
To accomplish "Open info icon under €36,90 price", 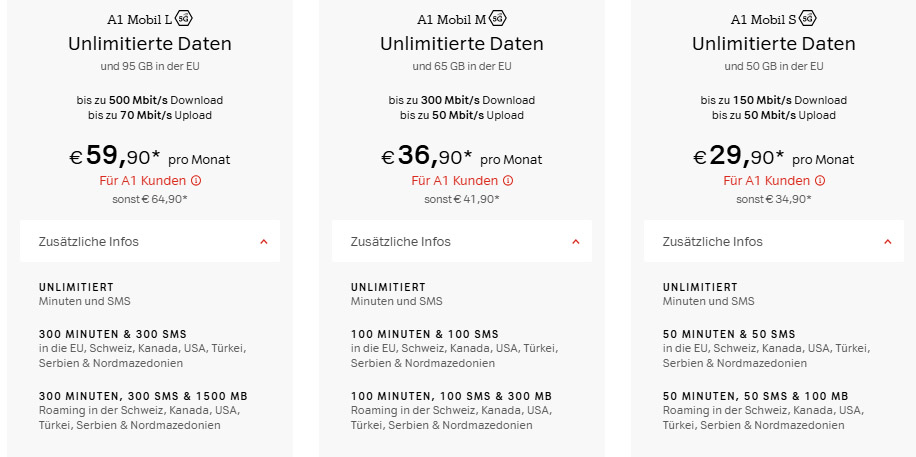I will (x=508, y=181).
